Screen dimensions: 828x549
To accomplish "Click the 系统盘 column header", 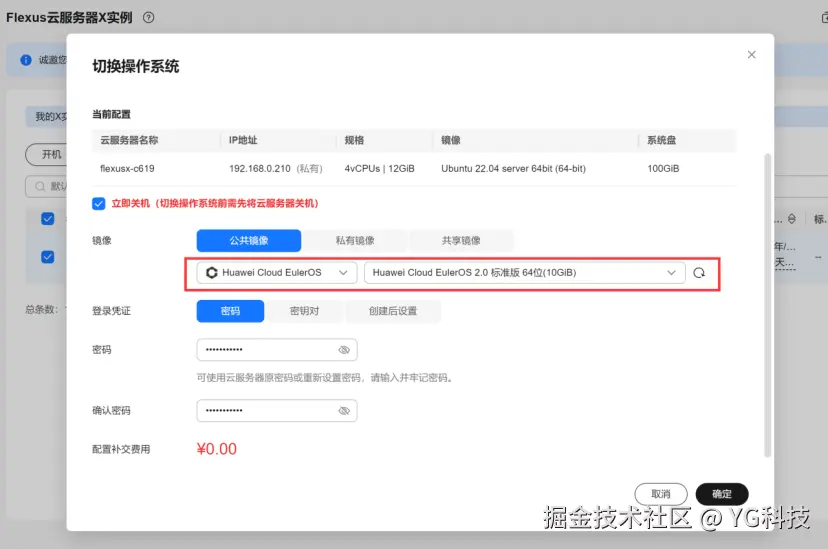I will pyautogui.click(x=662, y=140).
